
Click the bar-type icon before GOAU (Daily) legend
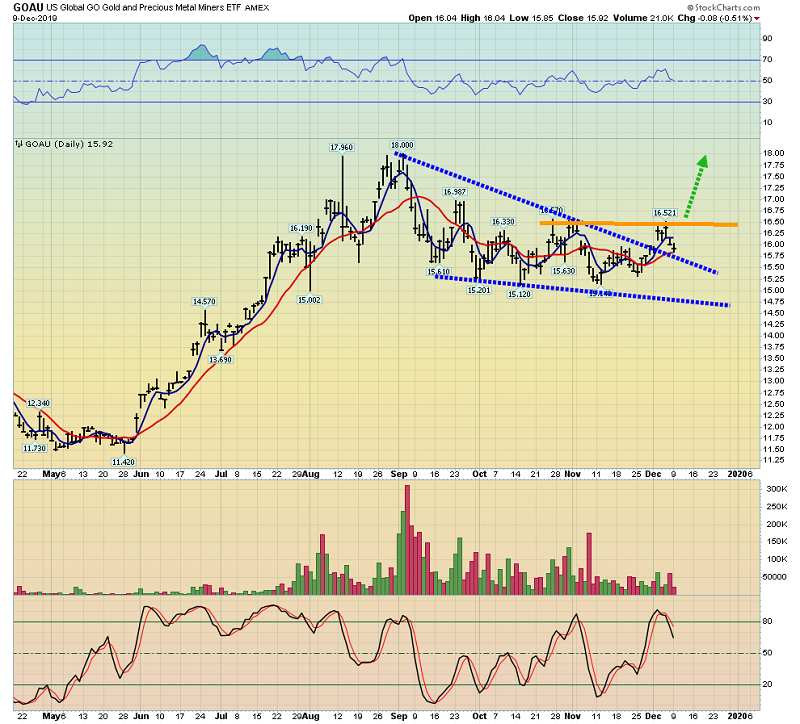19,144
